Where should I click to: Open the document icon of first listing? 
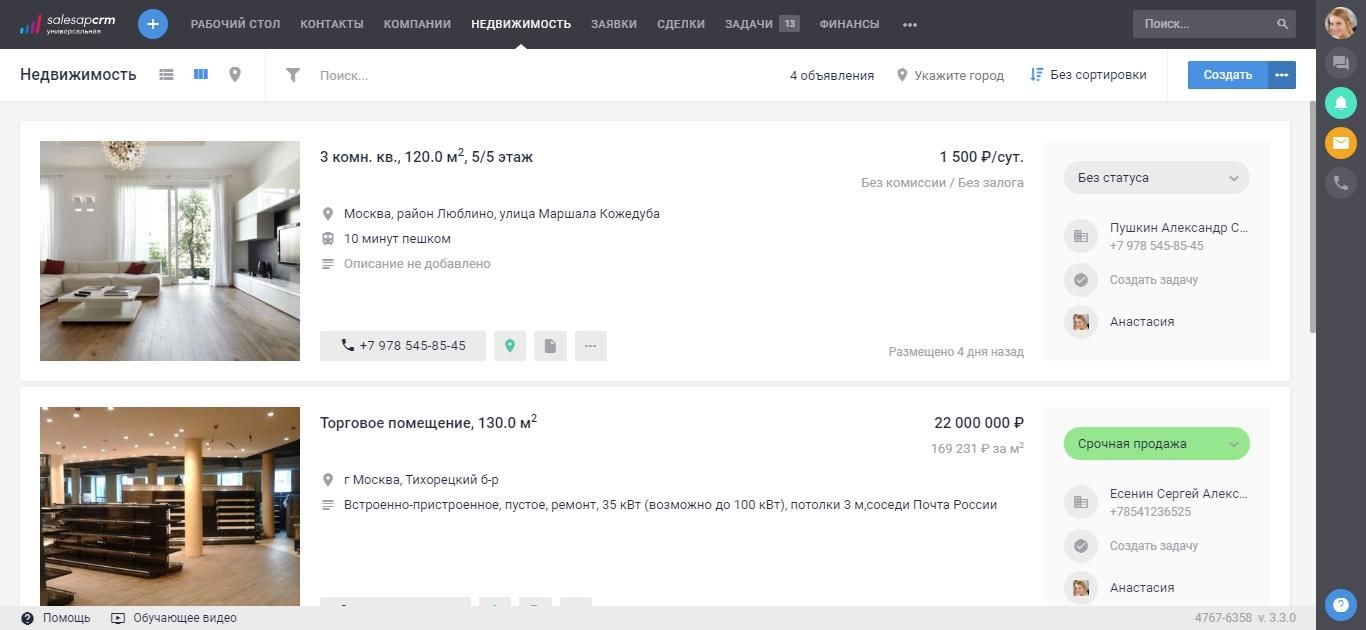coord(550,346)
